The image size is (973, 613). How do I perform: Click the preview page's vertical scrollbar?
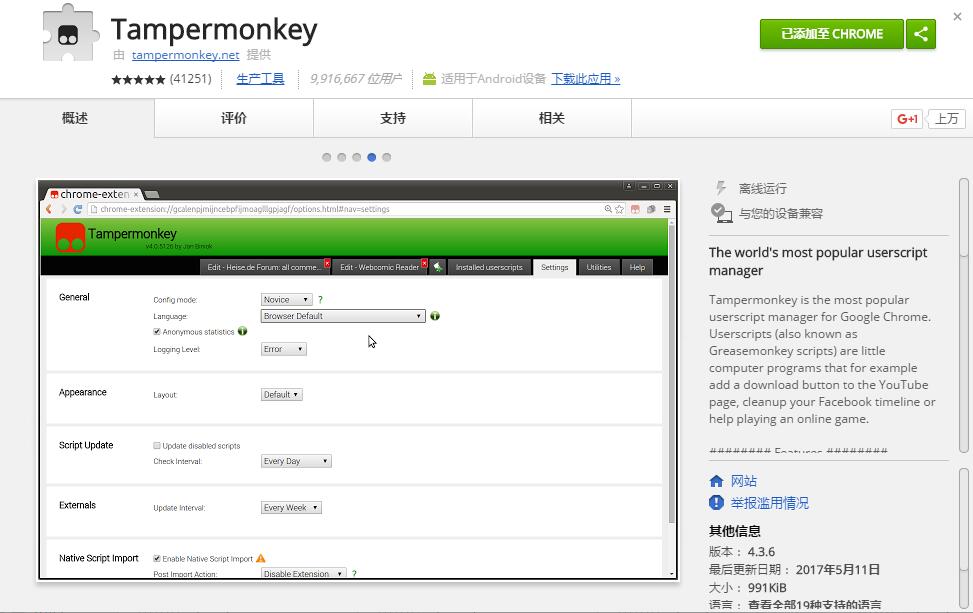coord(671,397)
